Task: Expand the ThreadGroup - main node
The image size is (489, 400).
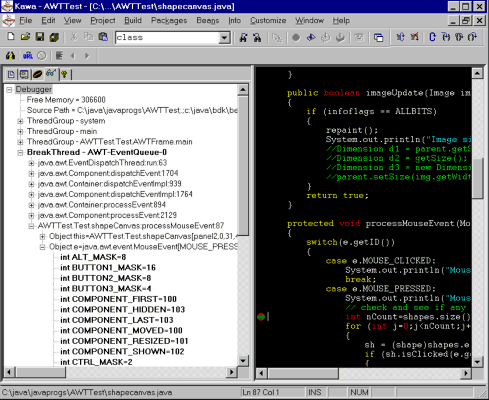Action: [20, 131]
